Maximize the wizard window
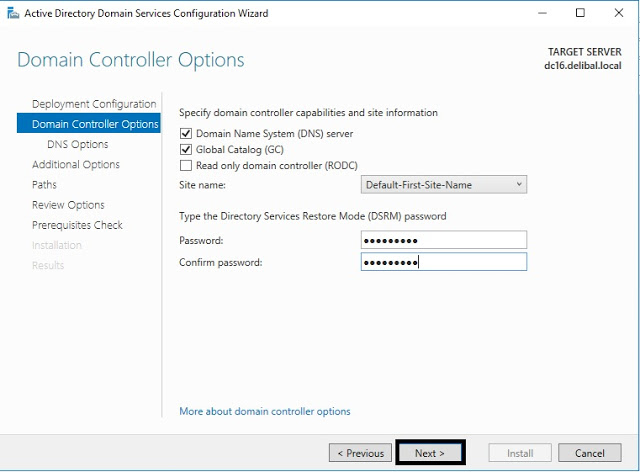The width and height of the screenshot is (640, 472). click(x=580, y=14)
